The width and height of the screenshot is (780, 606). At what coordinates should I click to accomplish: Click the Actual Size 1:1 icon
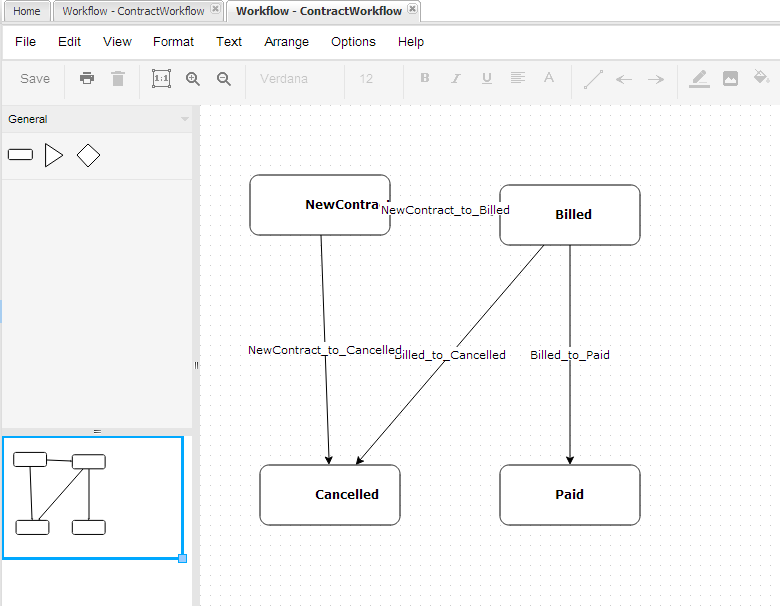click(161, 79)
